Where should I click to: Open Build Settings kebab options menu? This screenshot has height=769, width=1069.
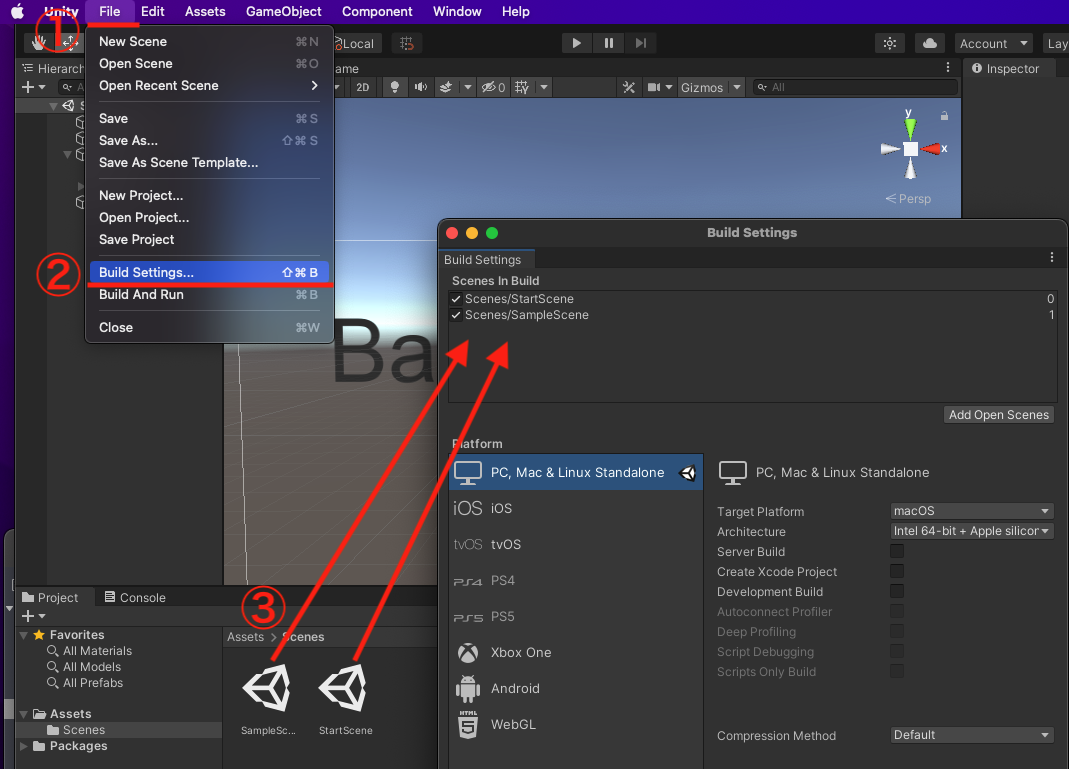1052,257
